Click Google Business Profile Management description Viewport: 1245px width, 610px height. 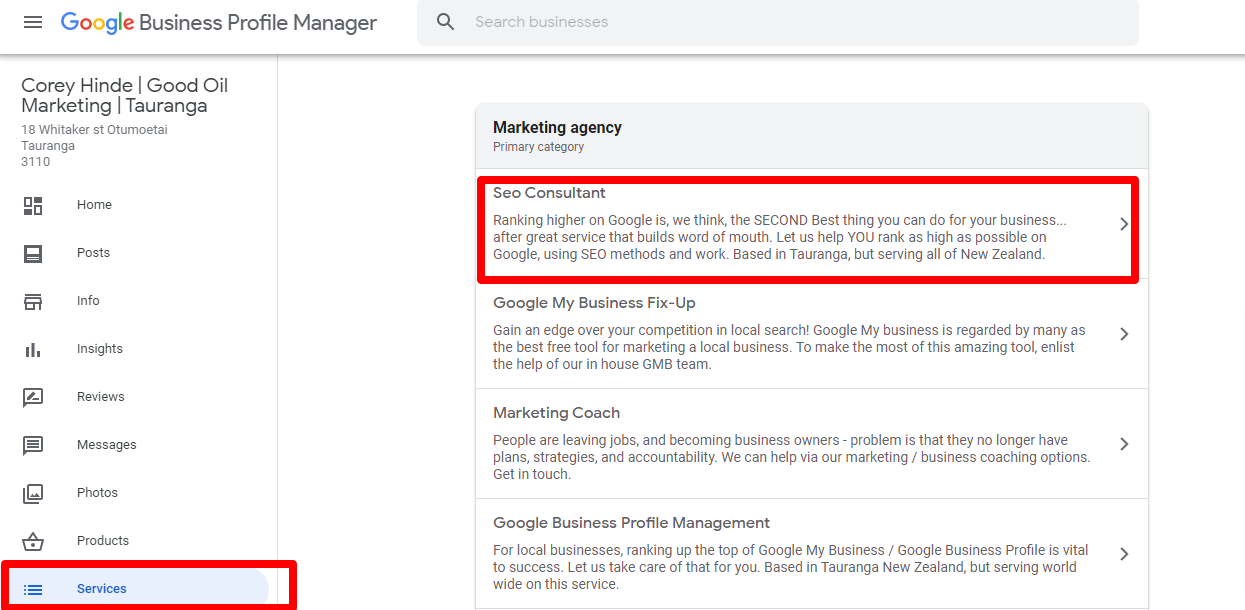tap(791, 567)
